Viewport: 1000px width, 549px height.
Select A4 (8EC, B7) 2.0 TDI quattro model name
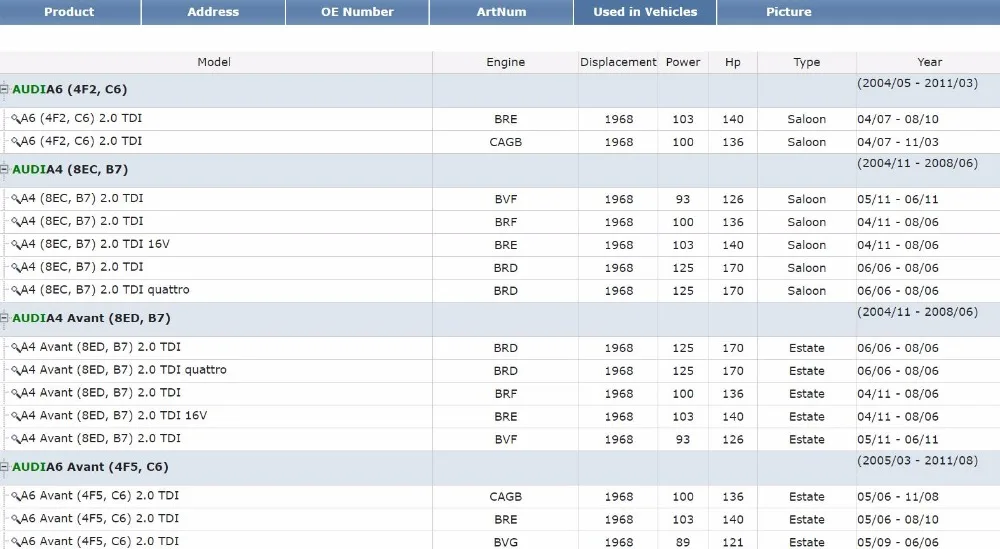click(x=105, y=290)
